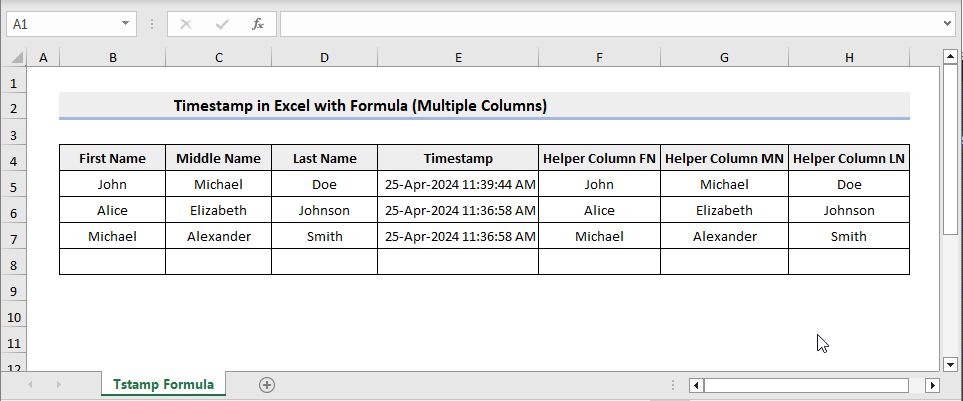Image resolution: width=963 pixels, height=401 pixels.
Task: Select column E header
Action: (457, 59)
